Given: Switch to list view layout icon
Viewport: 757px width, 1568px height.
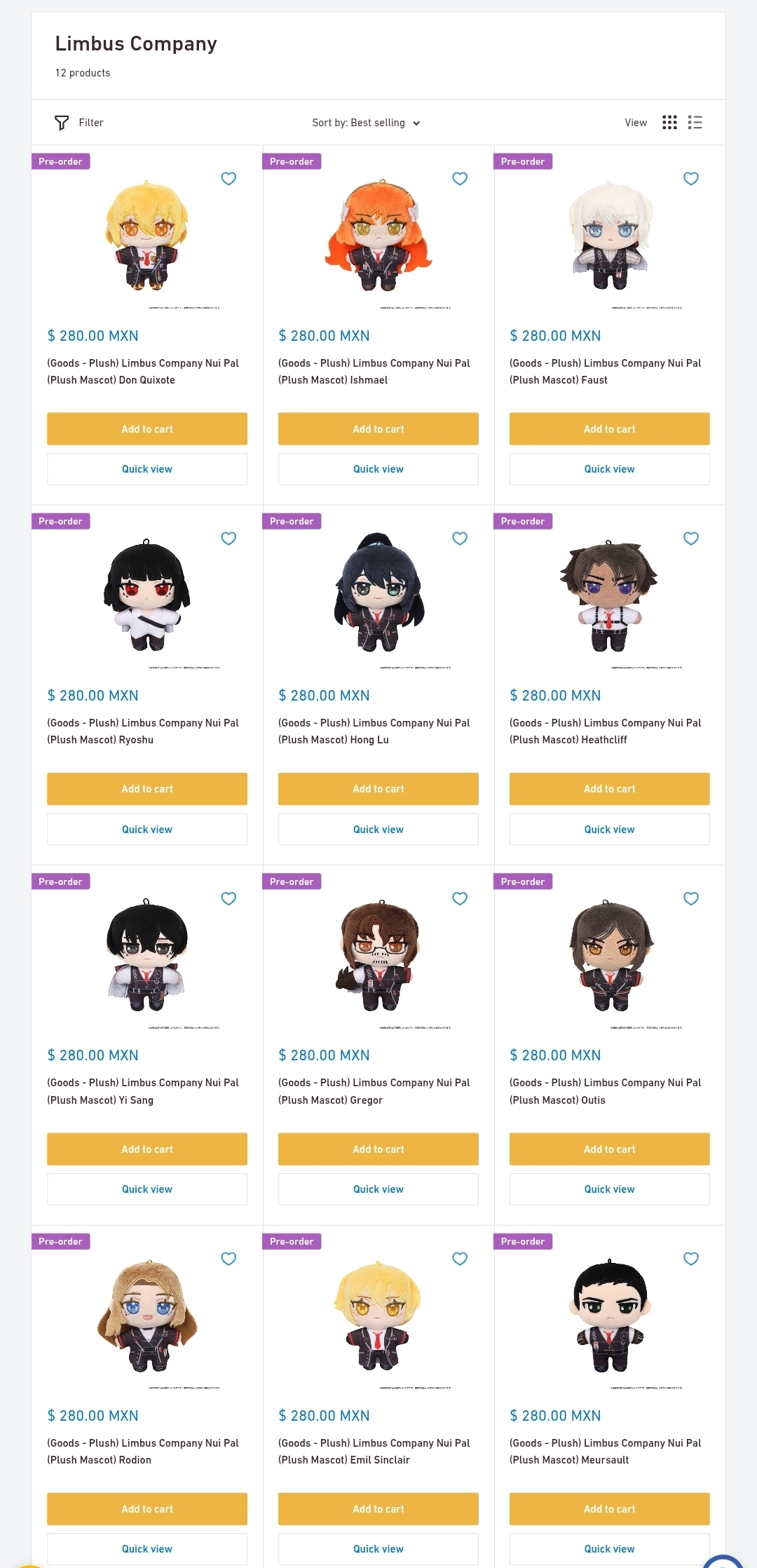Looking at the screenshot, I should 695,123.
